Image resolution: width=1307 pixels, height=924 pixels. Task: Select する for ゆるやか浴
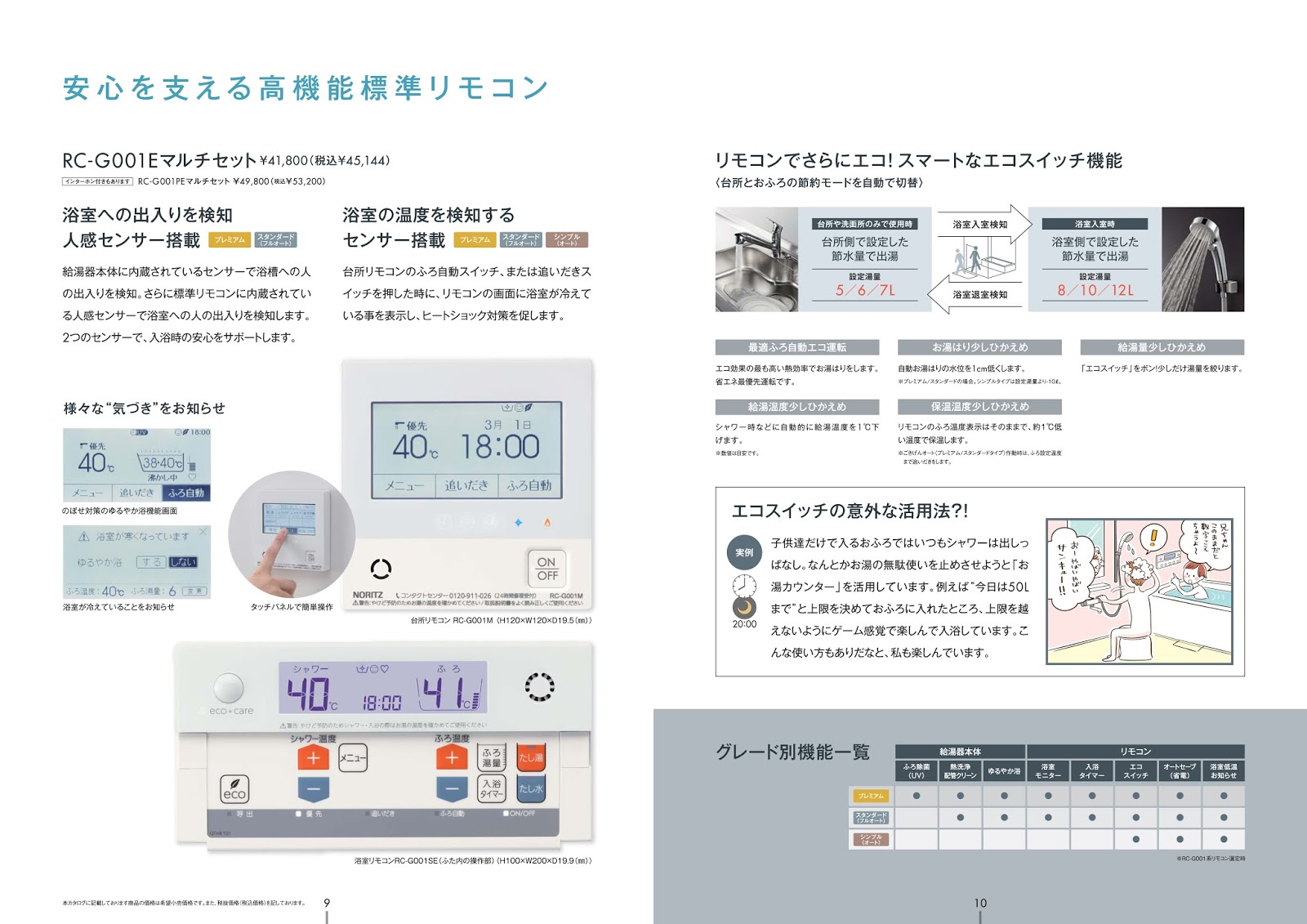coord(151,562)
